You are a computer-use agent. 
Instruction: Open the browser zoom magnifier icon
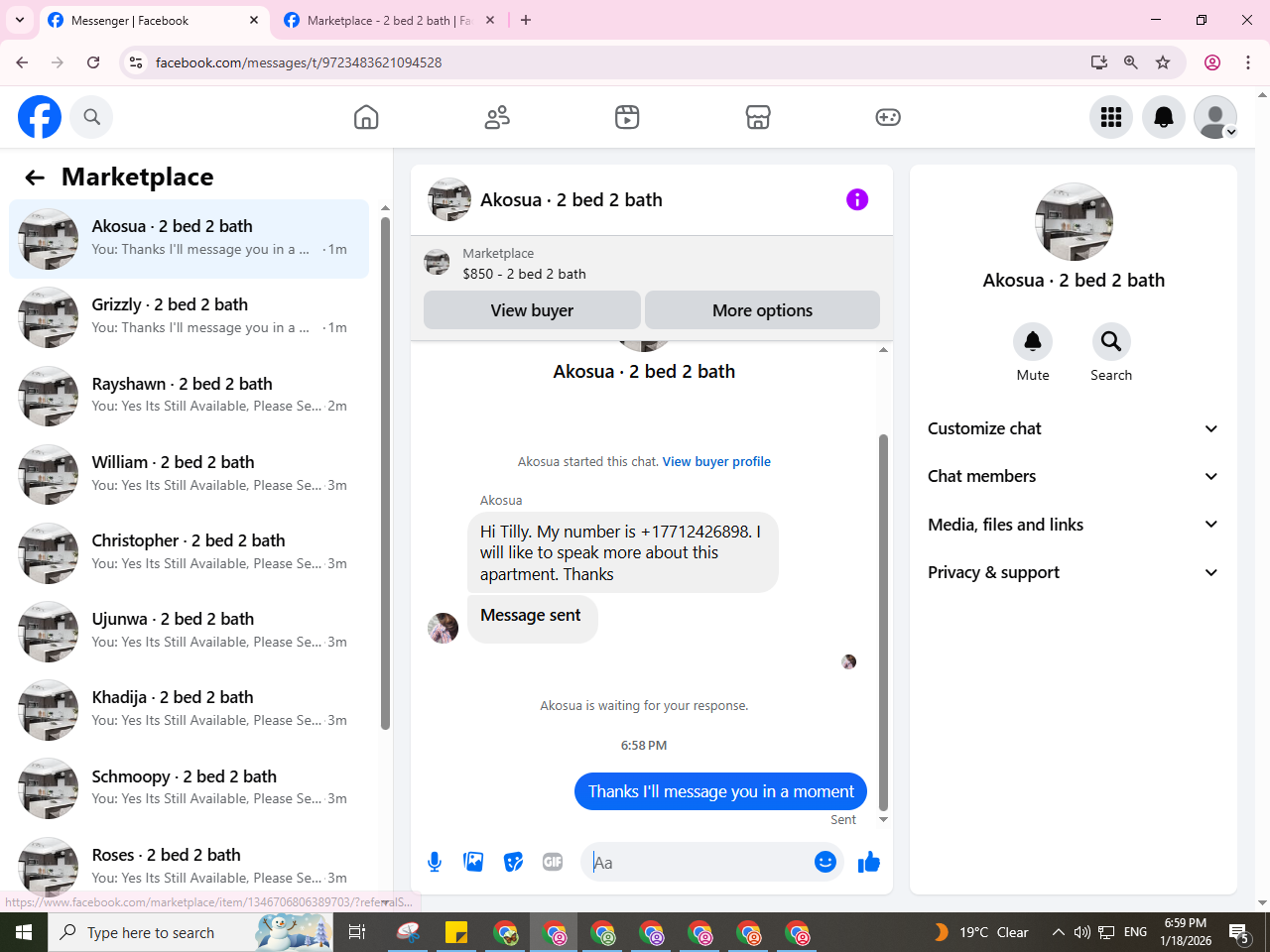(1131, 62)
